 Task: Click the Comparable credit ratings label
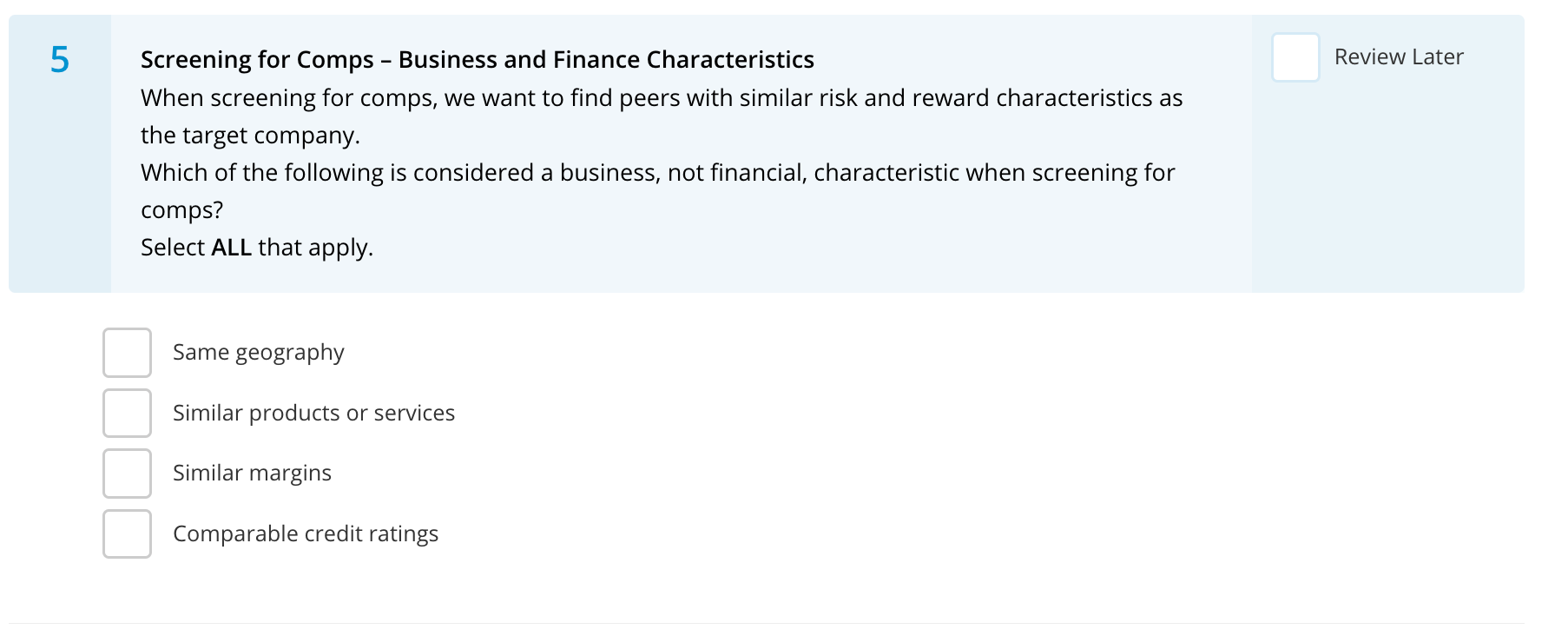click(306, 533)
